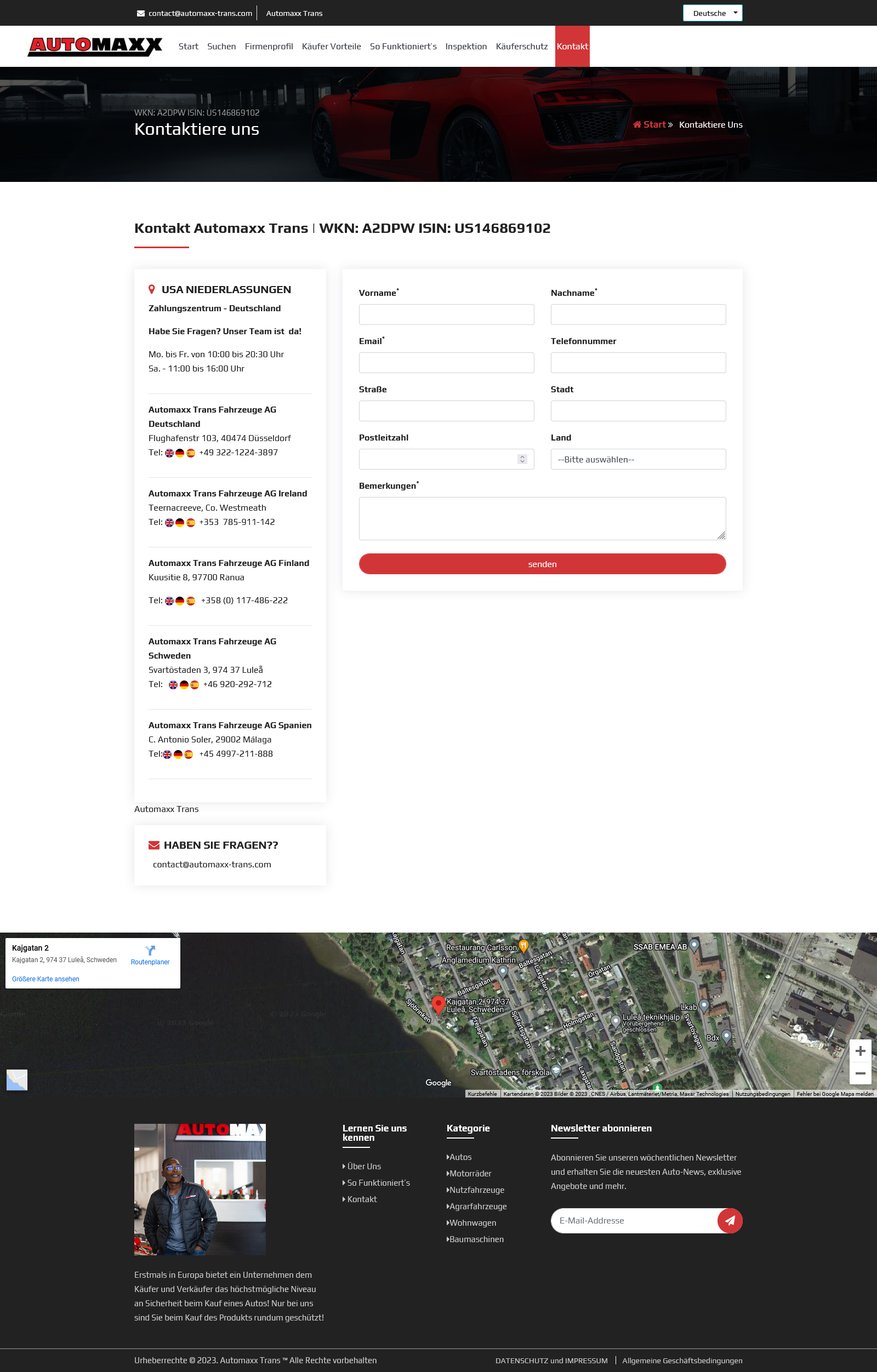Click the UK flag in the Schweden phone row
This screenshot has height=1372, width=877.
(173, 684)
